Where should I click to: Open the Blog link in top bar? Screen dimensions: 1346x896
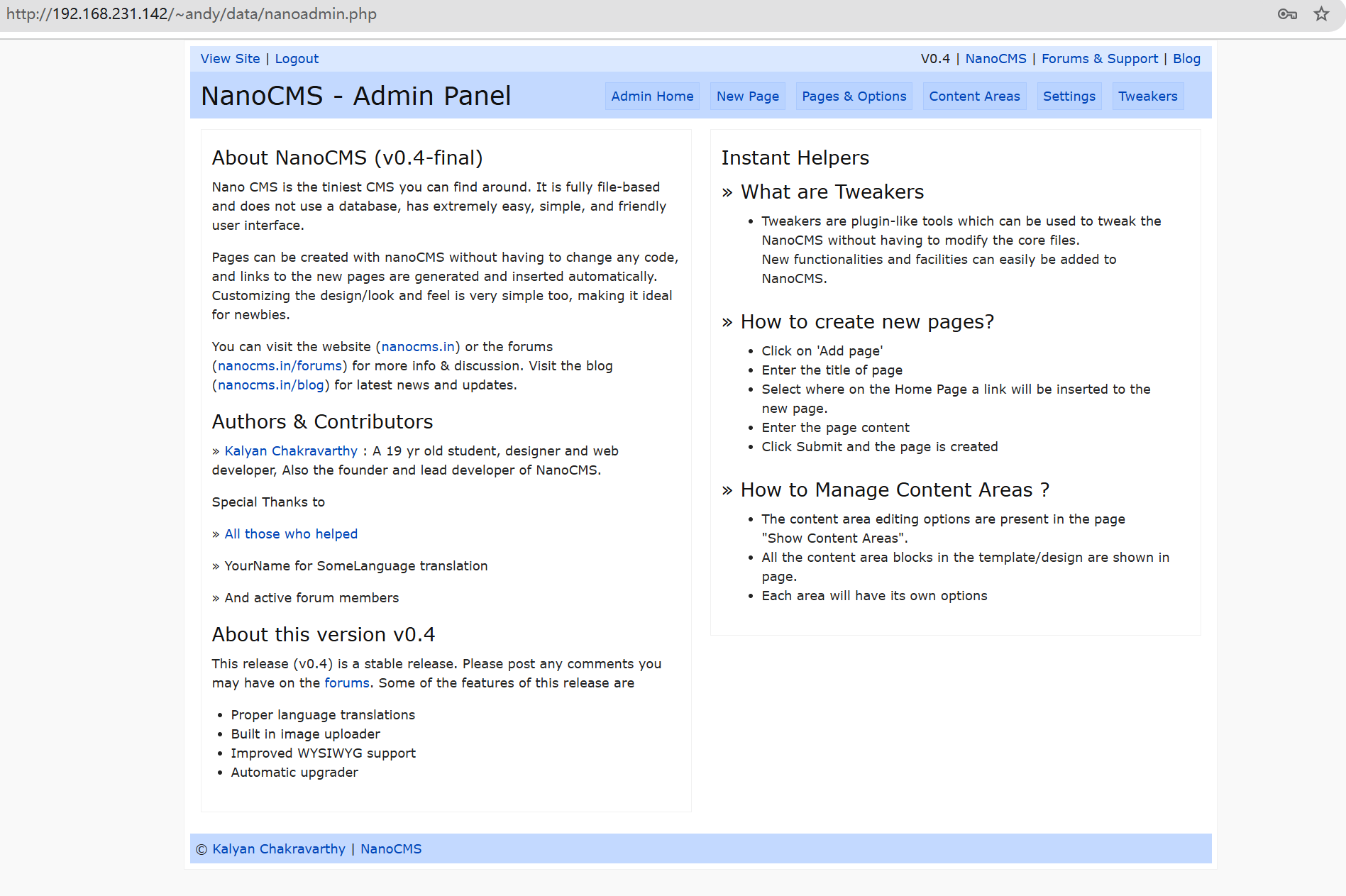click(1186, 59)
